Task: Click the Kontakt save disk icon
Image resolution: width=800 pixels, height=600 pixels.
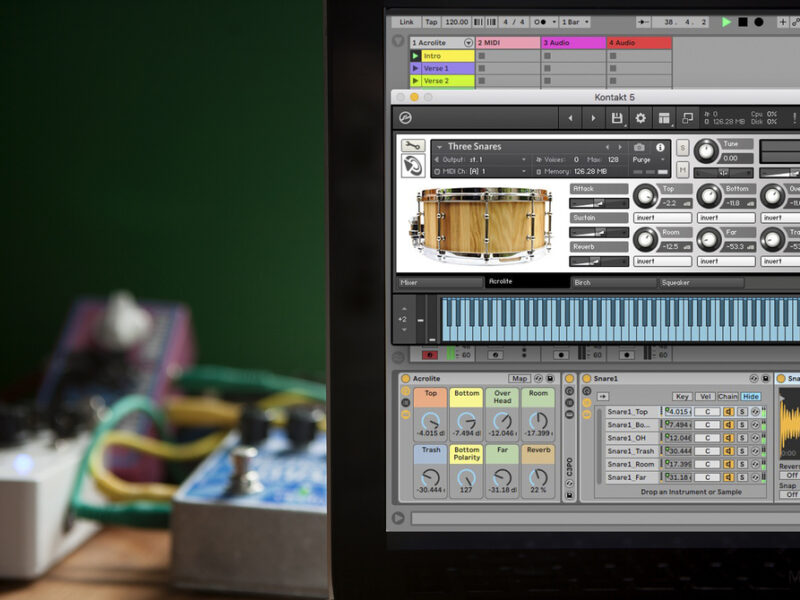Action: pyautogui.click(x=617, y=118)
